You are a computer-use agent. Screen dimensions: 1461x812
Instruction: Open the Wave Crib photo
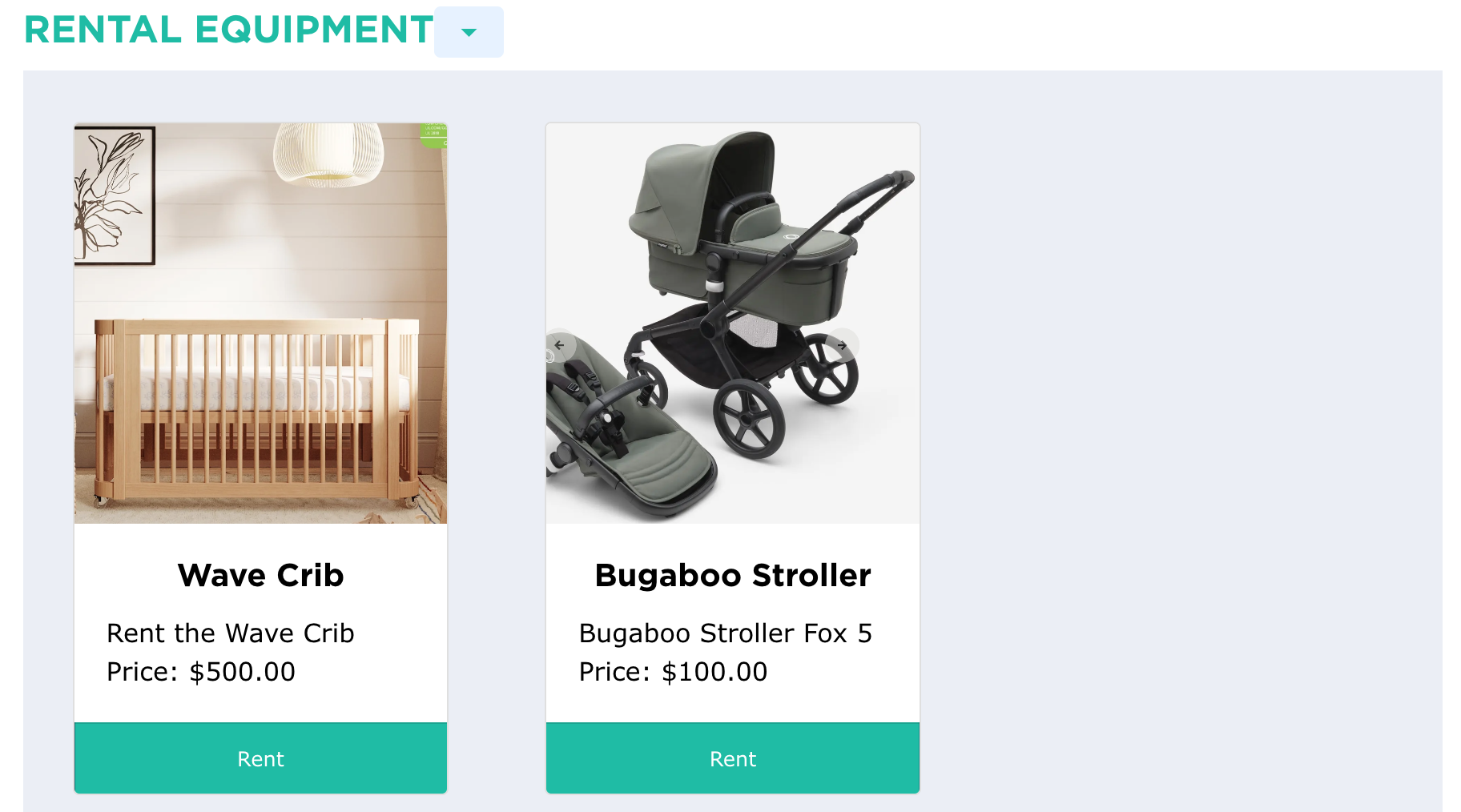[260, 324]
